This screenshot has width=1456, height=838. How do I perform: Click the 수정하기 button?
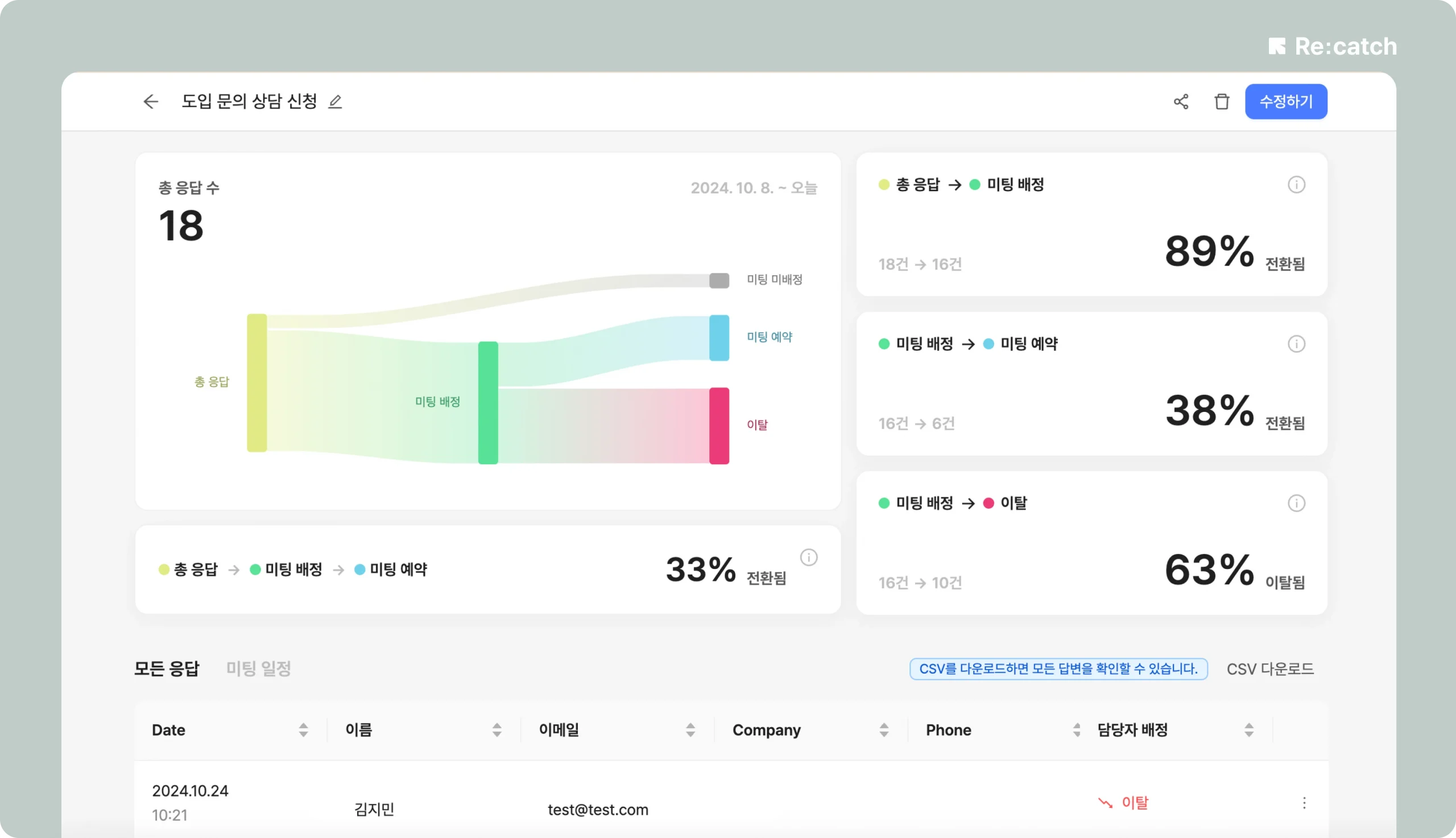pos(1286,102)
